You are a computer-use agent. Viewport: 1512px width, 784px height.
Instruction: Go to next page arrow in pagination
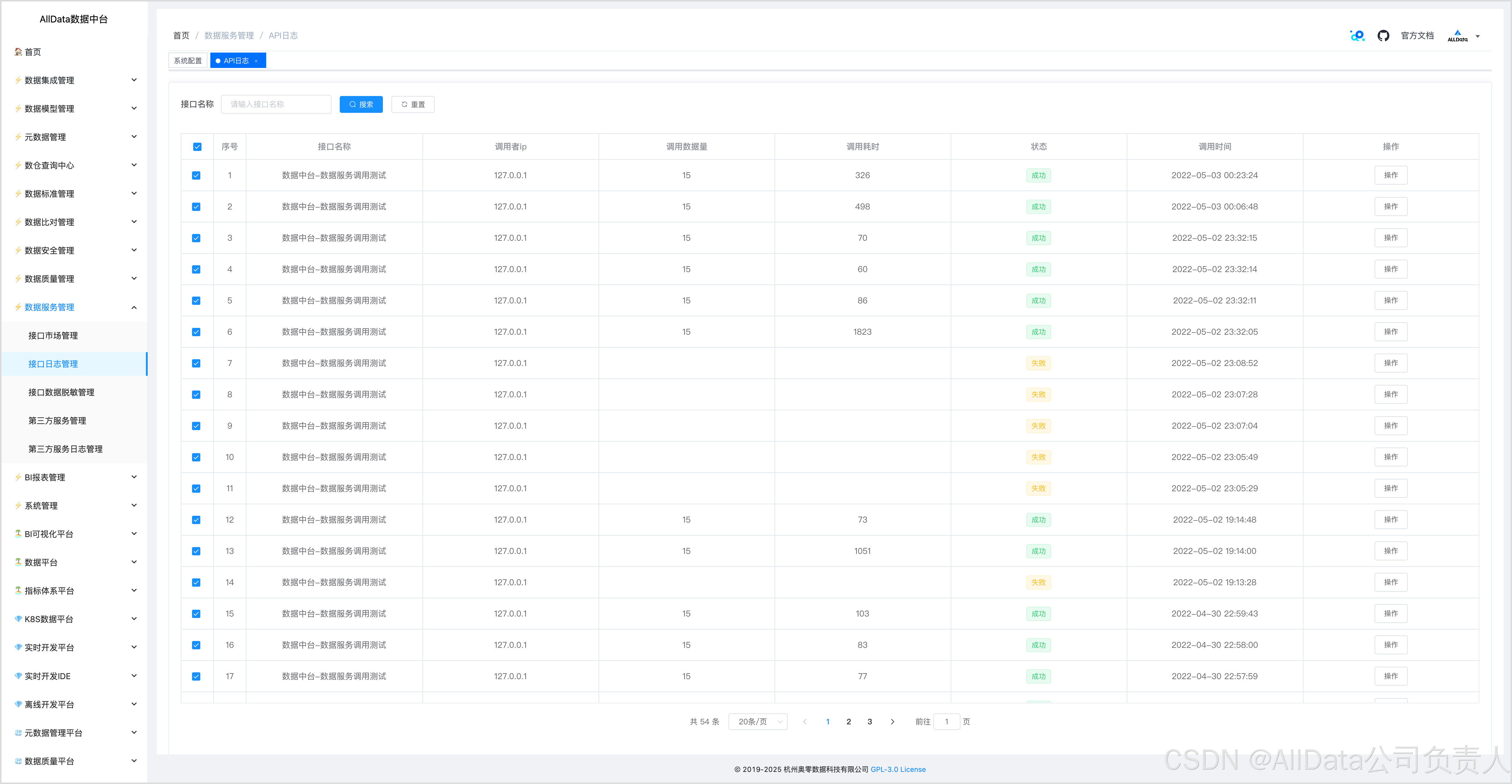[892, 722]
